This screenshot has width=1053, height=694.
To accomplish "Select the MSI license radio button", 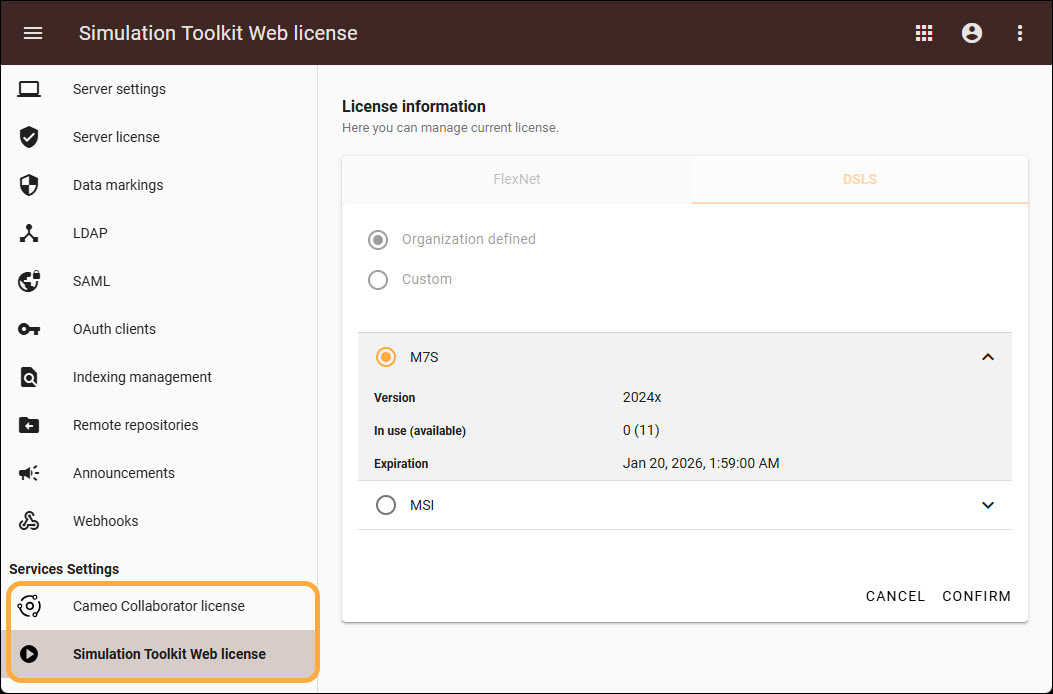I will 386,506.
